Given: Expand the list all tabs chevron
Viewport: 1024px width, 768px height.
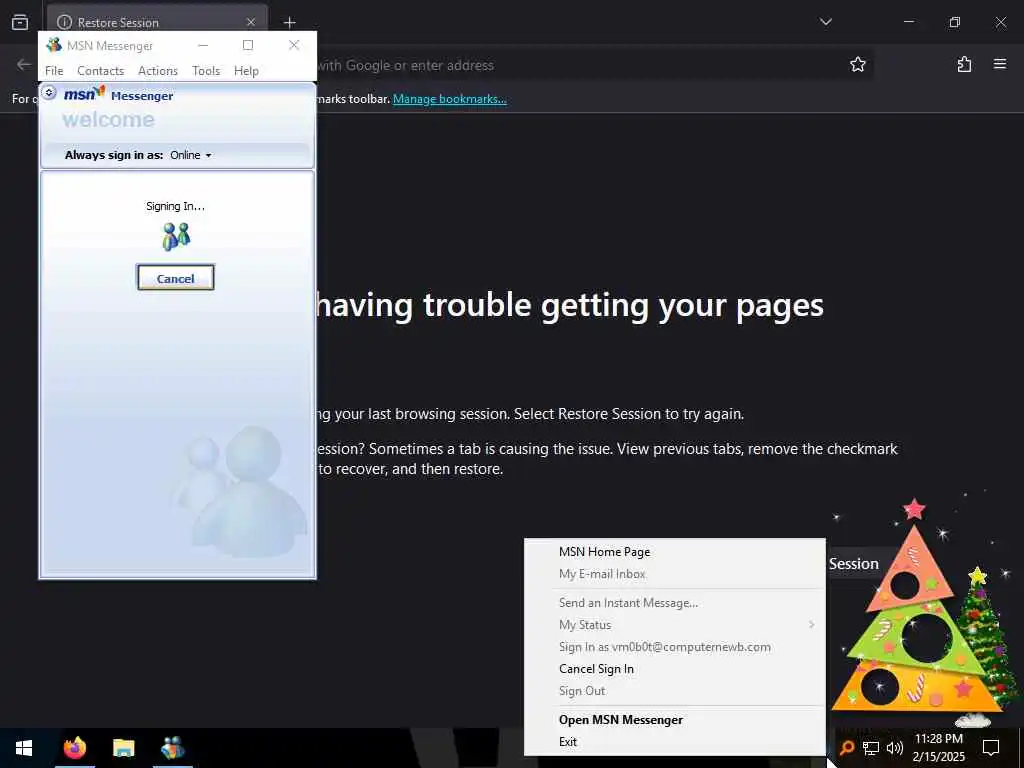Looking at the screenshot, I should click(826, 22).
